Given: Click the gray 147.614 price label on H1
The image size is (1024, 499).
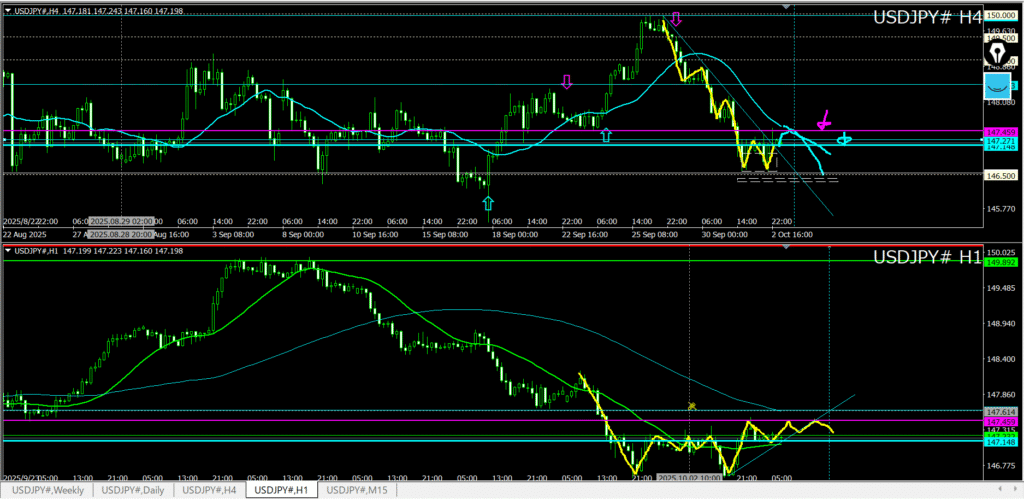Looking at the screenshot, I should (x=1002, y=412).
